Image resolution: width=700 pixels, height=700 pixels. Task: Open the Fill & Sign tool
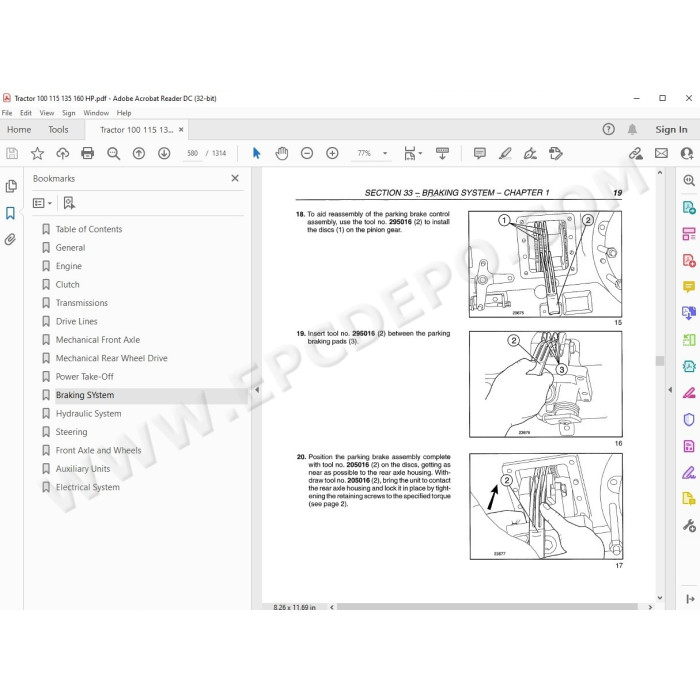[x=530, y=154]
